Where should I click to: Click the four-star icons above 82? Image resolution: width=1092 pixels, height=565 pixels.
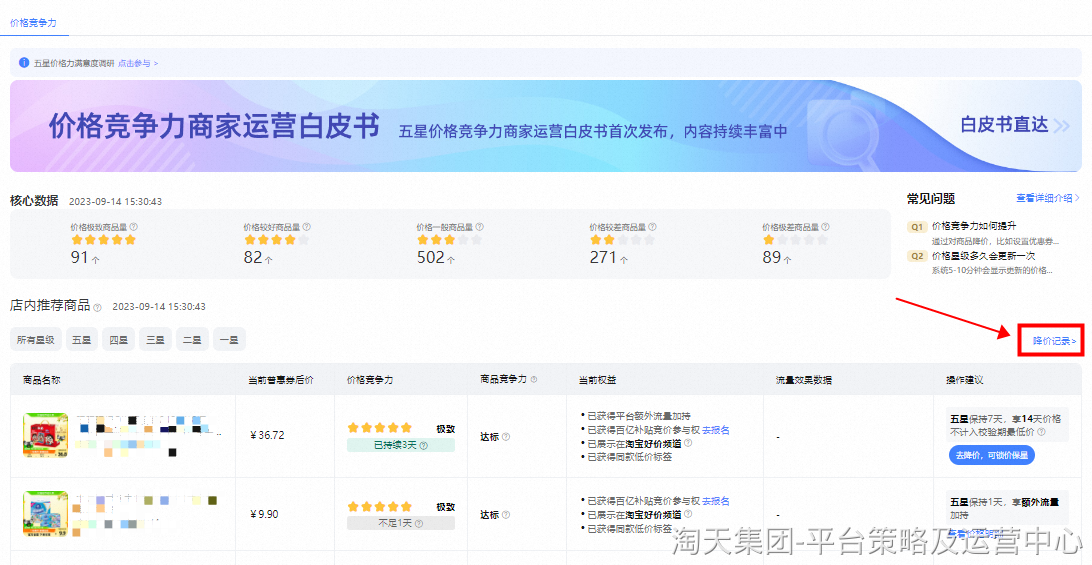[276, 240]
